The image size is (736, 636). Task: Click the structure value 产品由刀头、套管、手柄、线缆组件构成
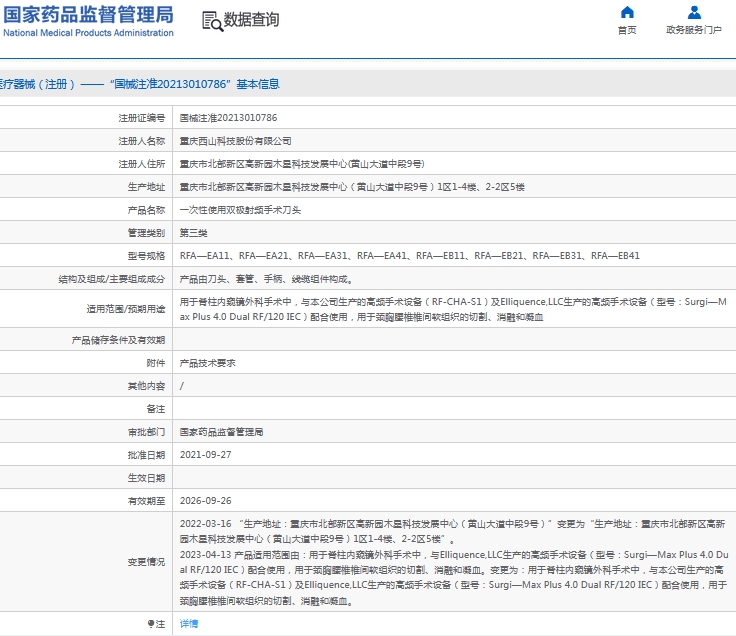pos(266,279)
